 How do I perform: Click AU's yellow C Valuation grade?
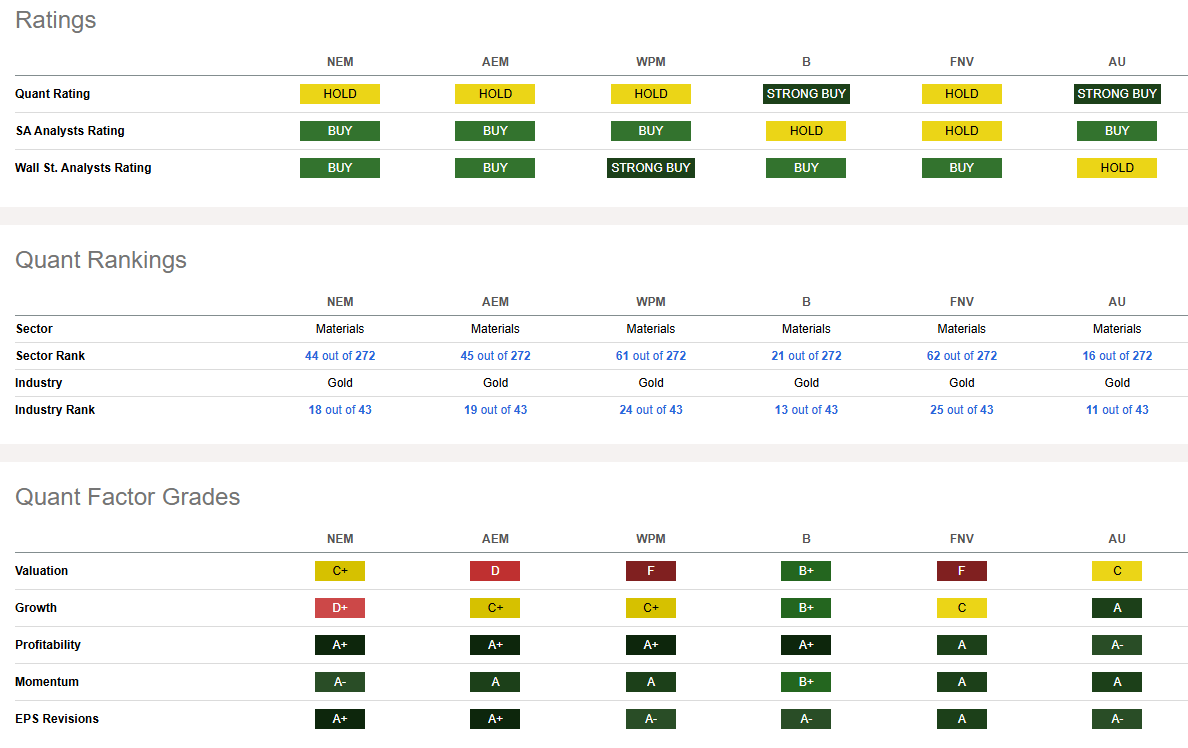(x=1117, y=571)
